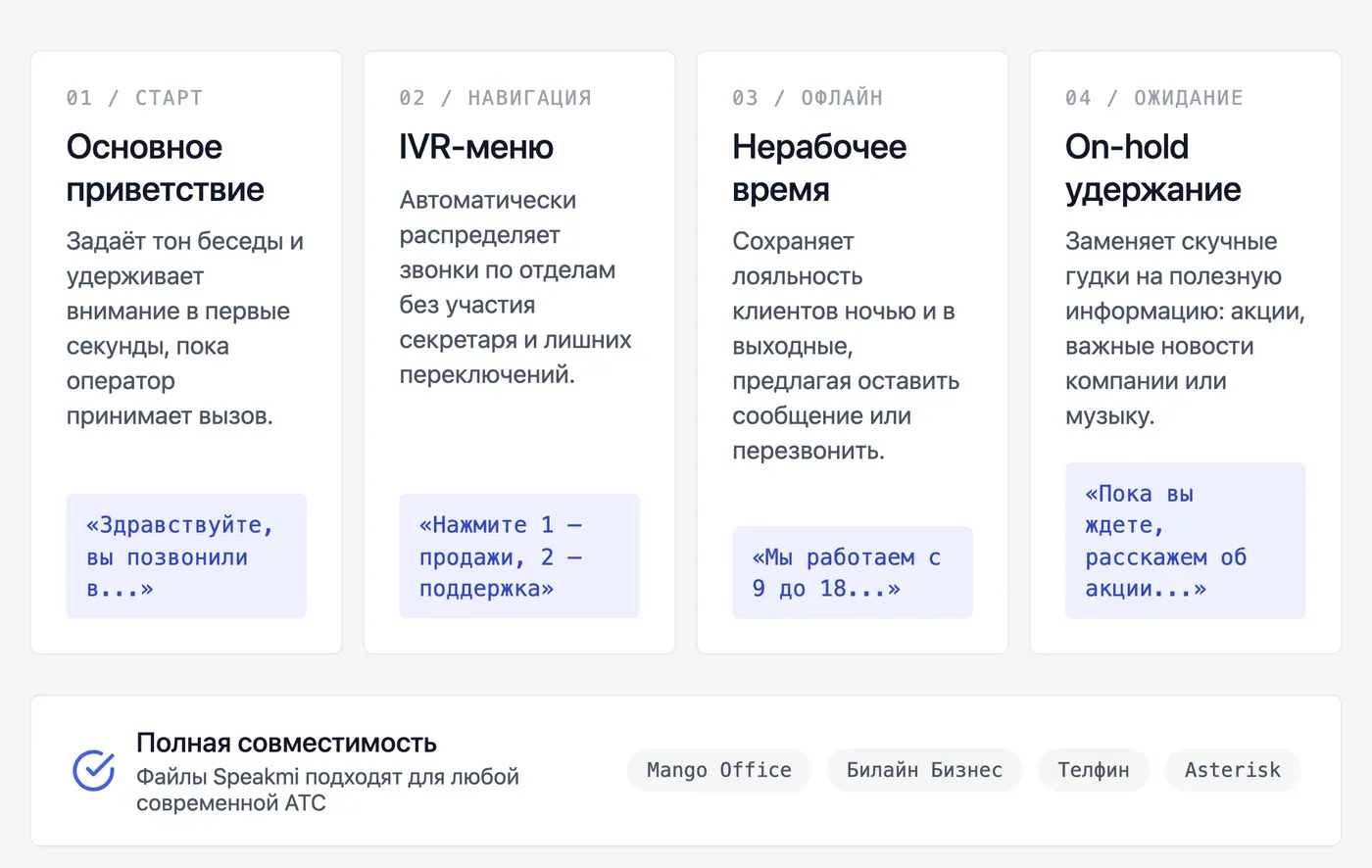The image size is (1372, 868).
Task: Select the Билайн Бизнес tag
Action: coord(924,770)
